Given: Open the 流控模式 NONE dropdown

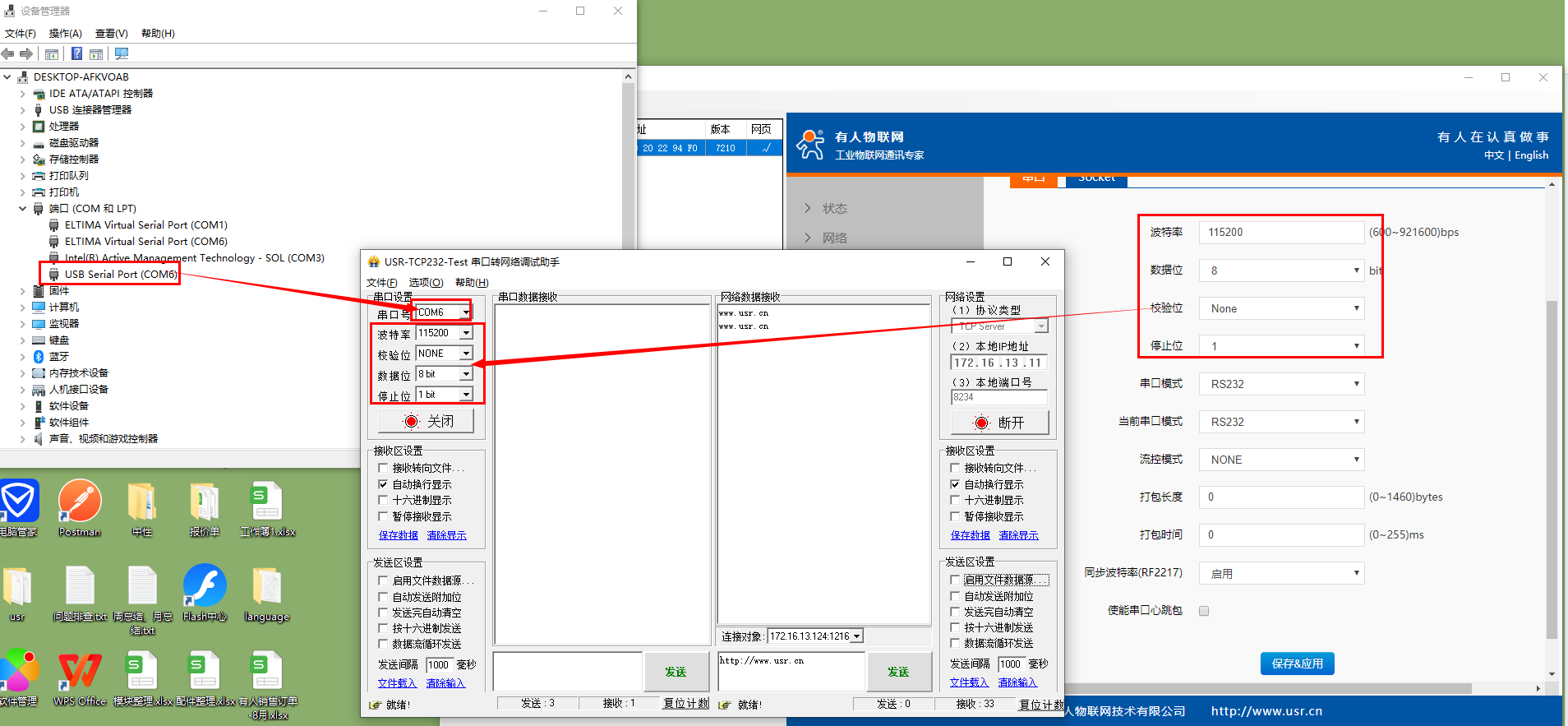Looking at the screenshot, I should coord(1281,460).
